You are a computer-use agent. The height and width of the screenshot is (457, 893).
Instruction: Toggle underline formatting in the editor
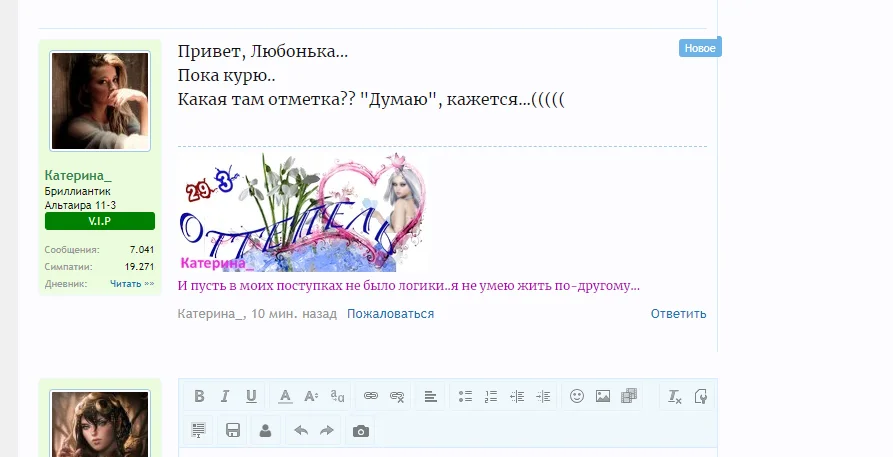251,396
